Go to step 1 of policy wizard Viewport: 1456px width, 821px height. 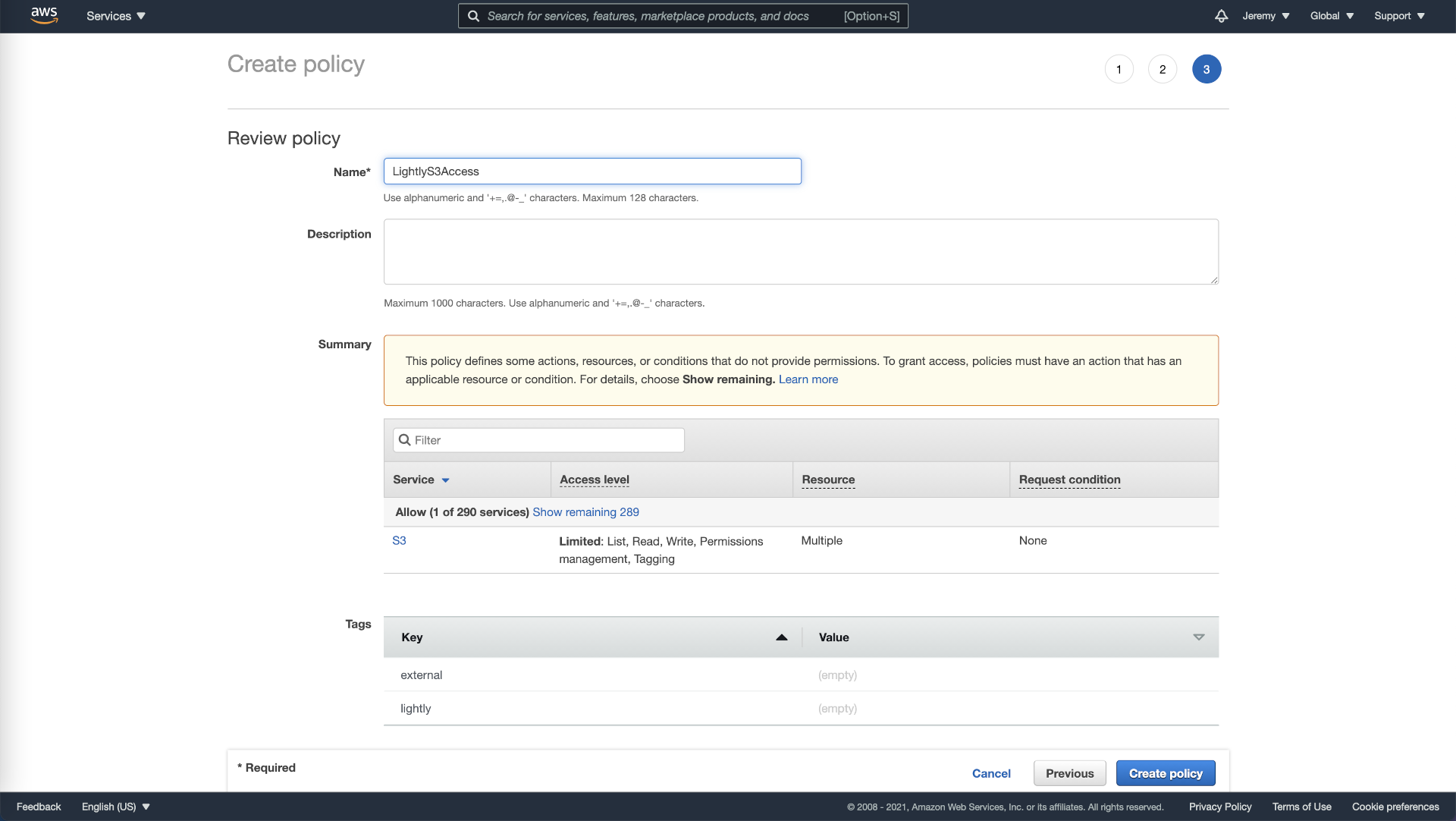pyautogui.click(x=1119, y=69)
